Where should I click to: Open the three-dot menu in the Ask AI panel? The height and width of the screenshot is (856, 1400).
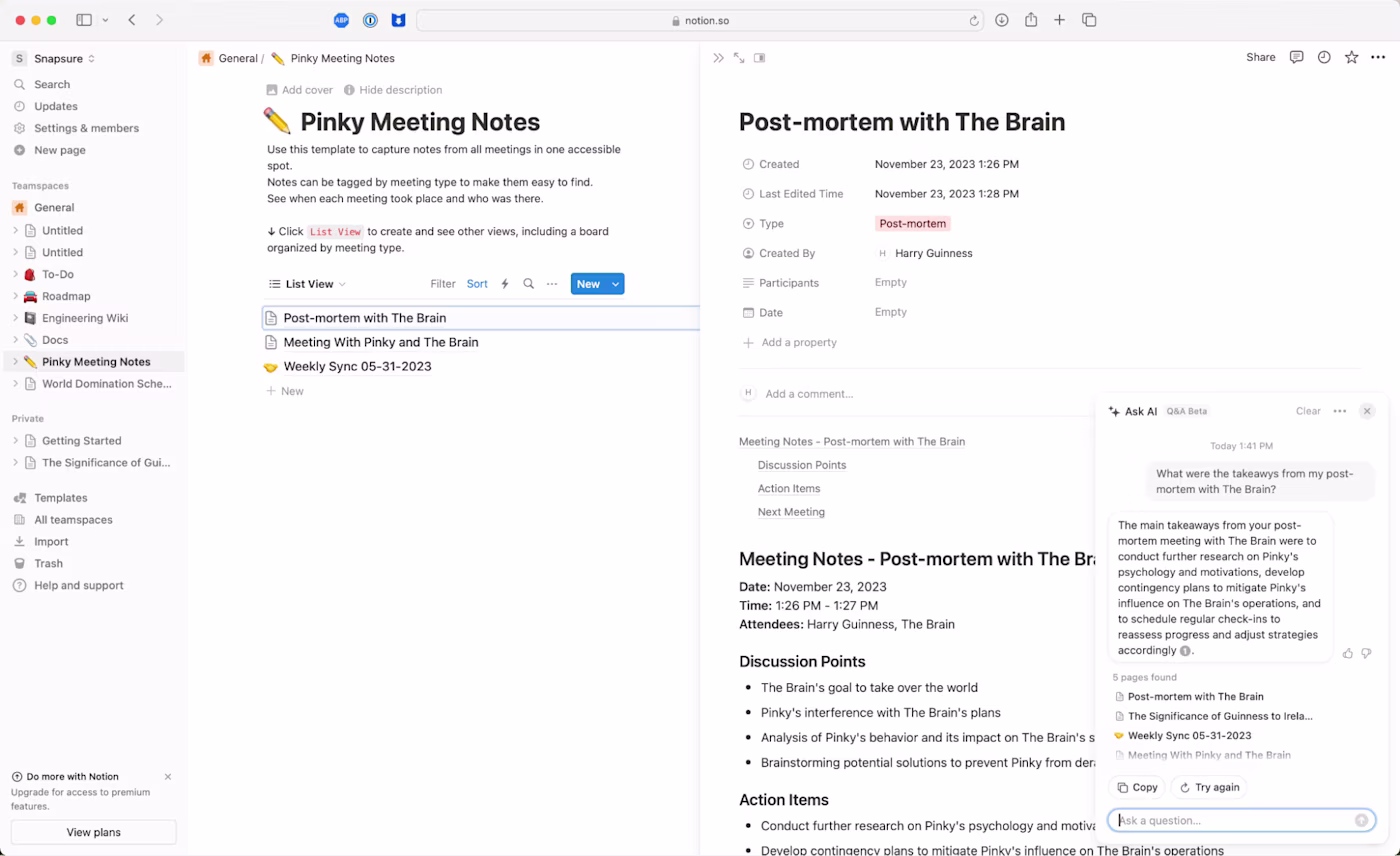pyautogui.click(x=1340, y=411)
